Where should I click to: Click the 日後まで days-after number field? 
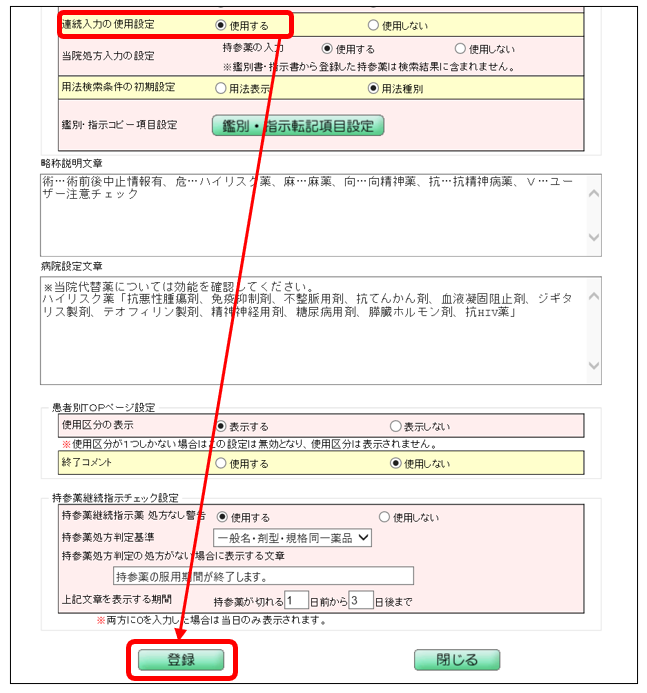coord(360,601)
